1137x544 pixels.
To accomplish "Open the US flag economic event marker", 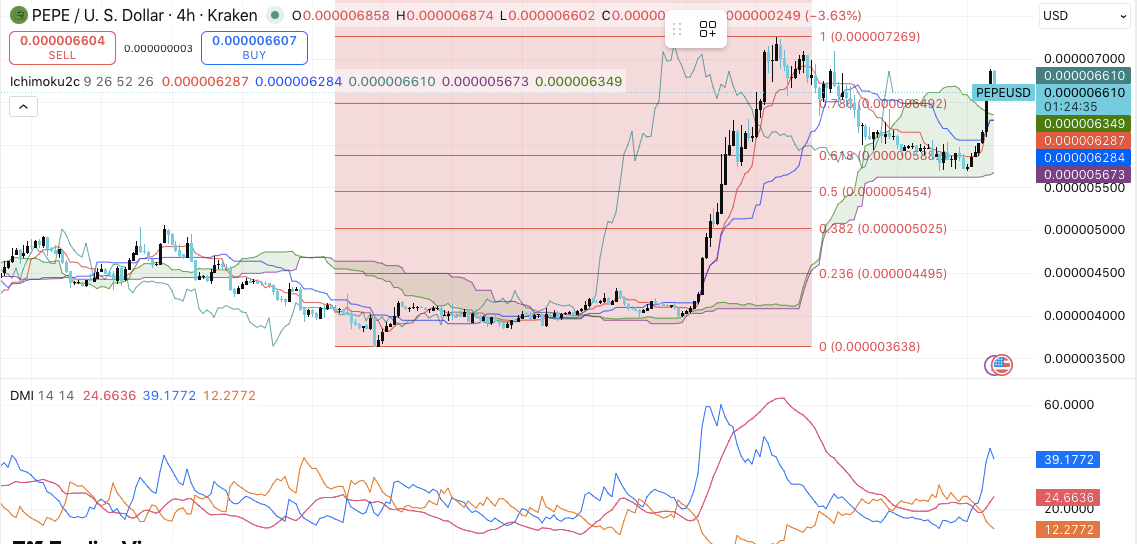I will (1002, 365).
